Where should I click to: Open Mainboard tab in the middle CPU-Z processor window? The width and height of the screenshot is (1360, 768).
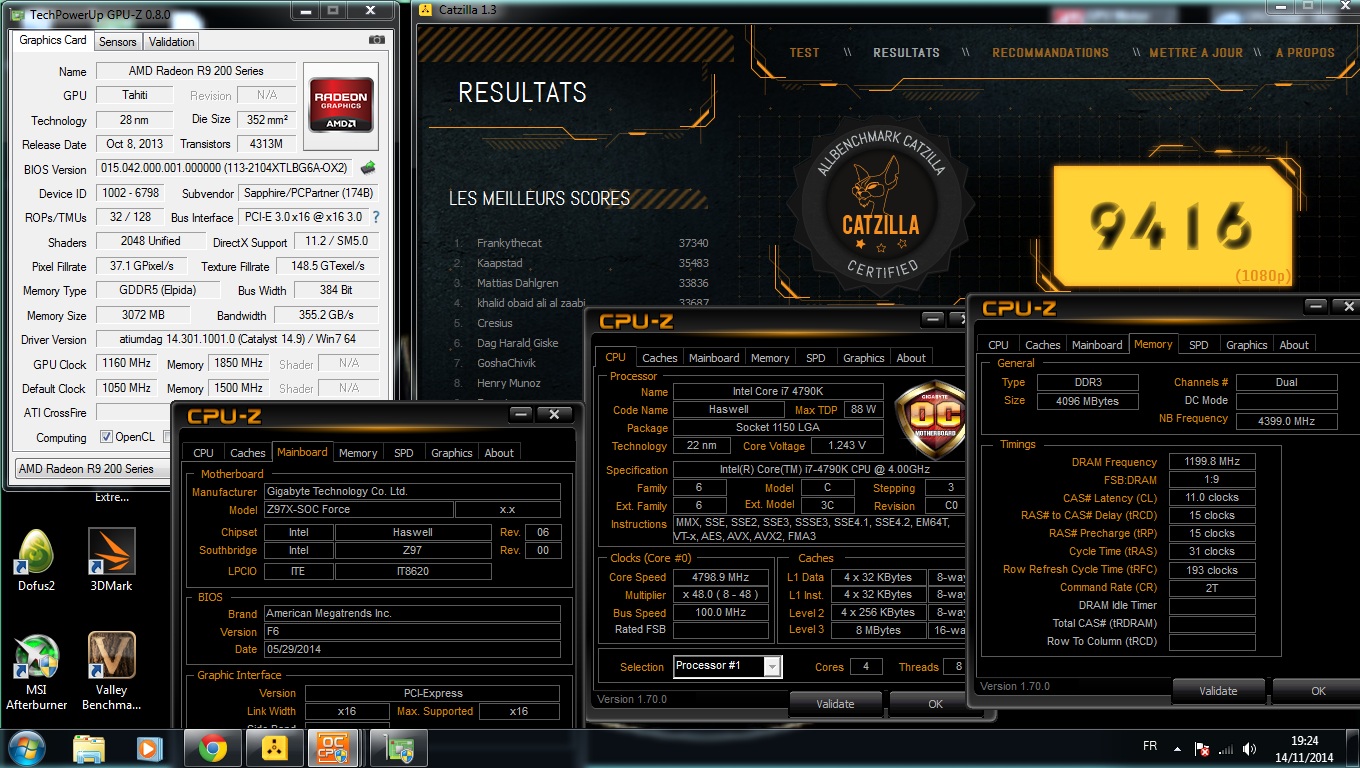tap(714, 358)
